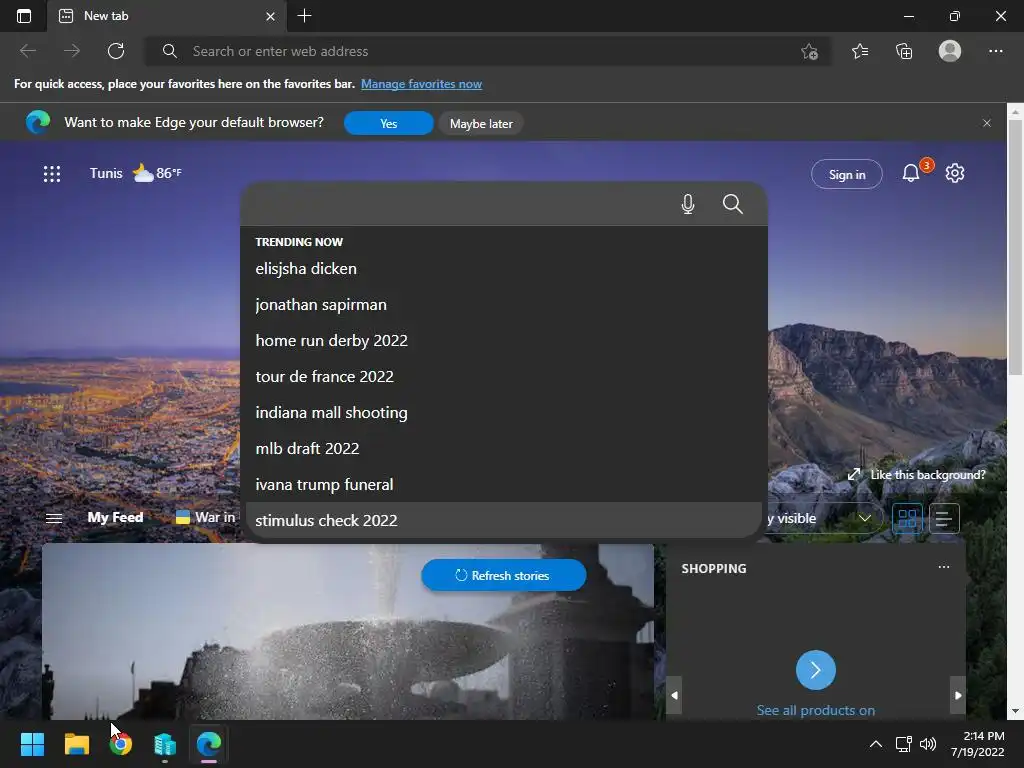Go back using the back arrow
Screen dimensions: 1024x768
(27, 51)
